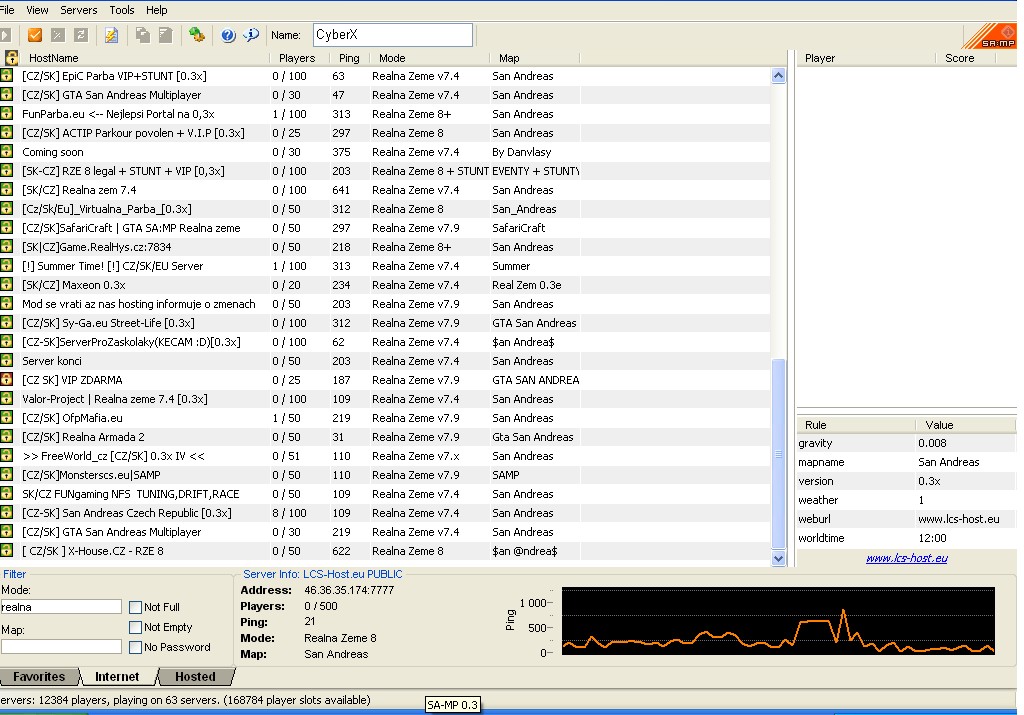1024x715 pixels.
Task: Click the SA:MP logo in the toolbar corner
Action: point(990,36)
